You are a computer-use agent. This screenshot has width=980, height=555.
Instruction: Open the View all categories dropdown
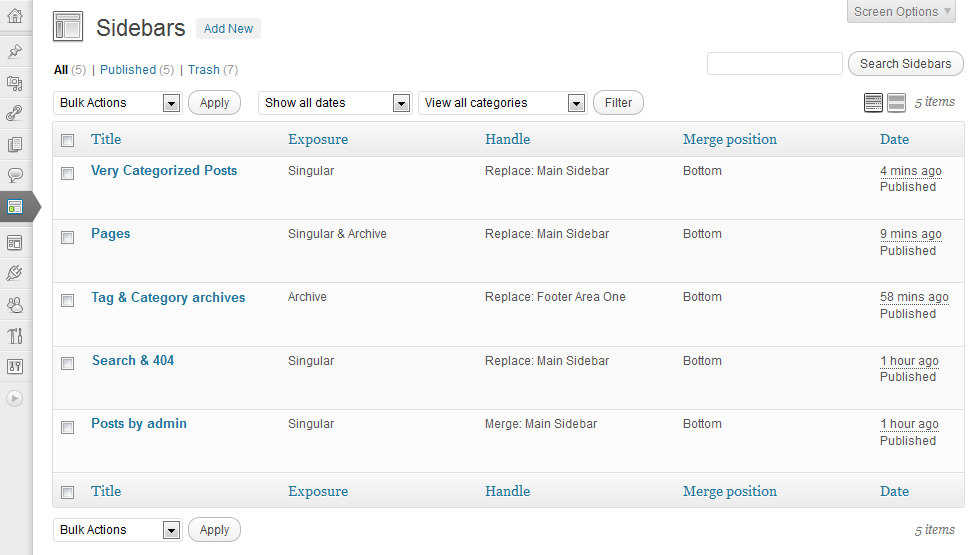coord(502,102)
